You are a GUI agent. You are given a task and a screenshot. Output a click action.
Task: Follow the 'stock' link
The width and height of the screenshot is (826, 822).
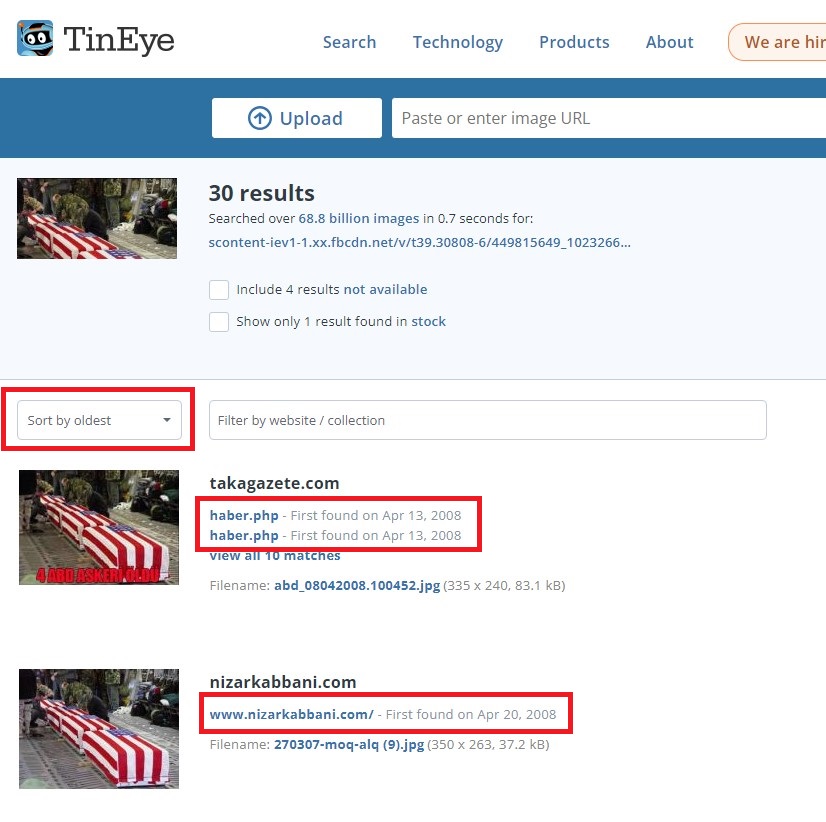point(428,321)
